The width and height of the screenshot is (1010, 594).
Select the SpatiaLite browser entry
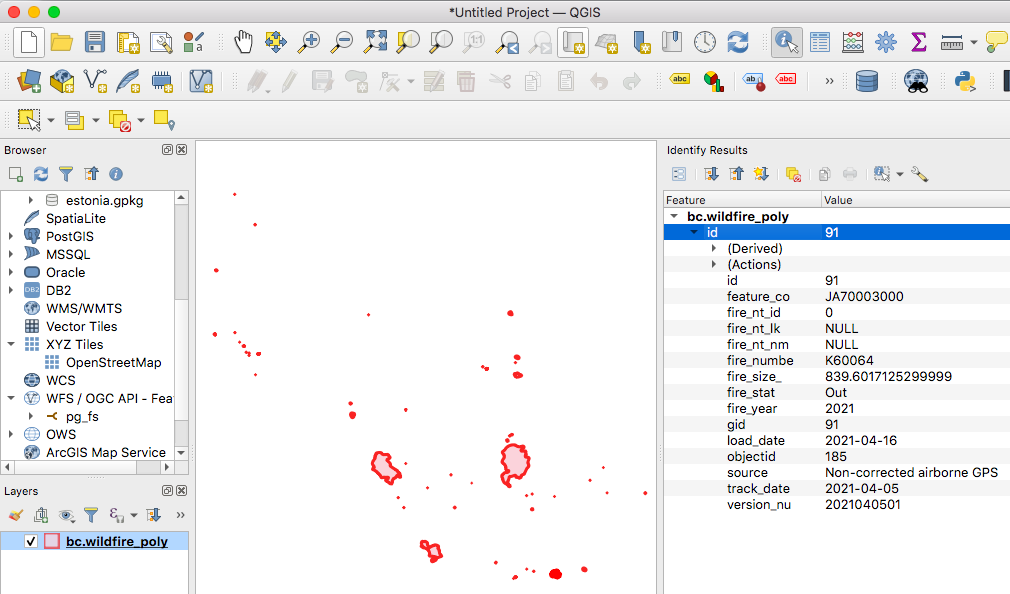coord(75,218)
